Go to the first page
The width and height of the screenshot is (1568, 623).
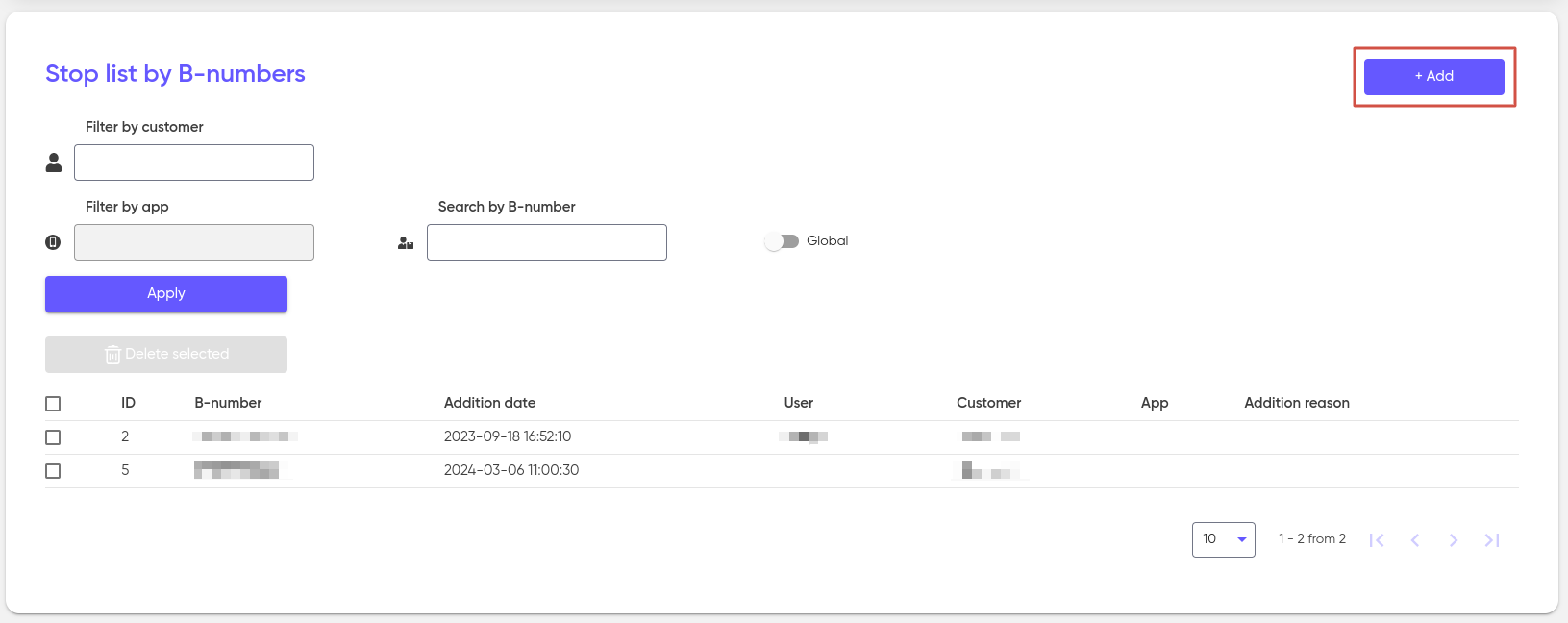1377,540
